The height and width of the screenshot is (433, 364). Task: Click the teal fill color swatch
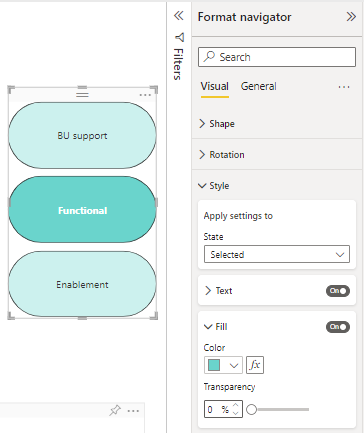214,365
